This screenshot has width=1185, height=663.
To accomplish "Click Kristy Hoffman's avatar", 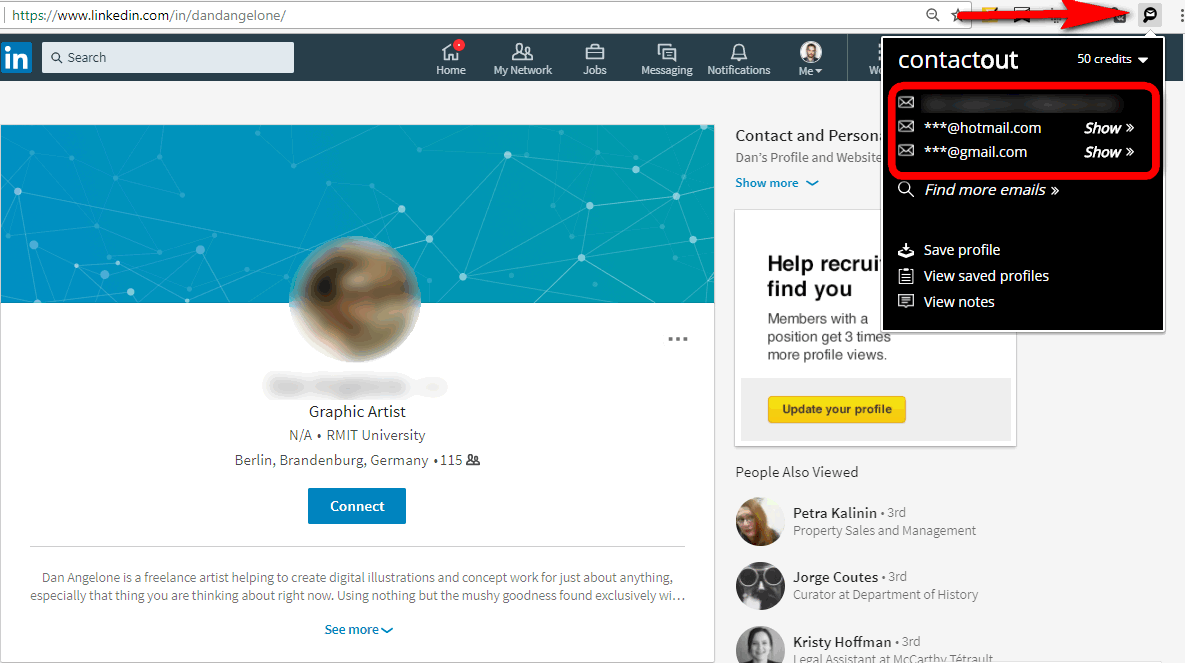I will pos(760,646).
